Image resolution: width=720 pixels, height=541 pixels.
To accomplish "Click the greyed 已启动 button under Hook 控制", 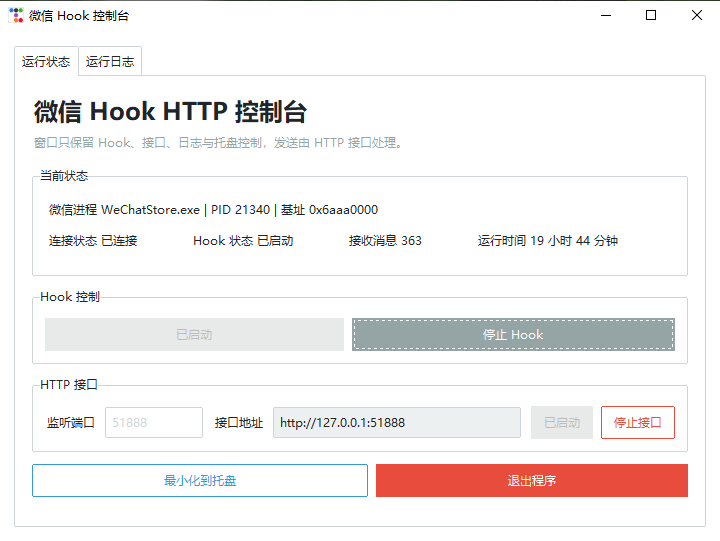I will click(194, 335).
